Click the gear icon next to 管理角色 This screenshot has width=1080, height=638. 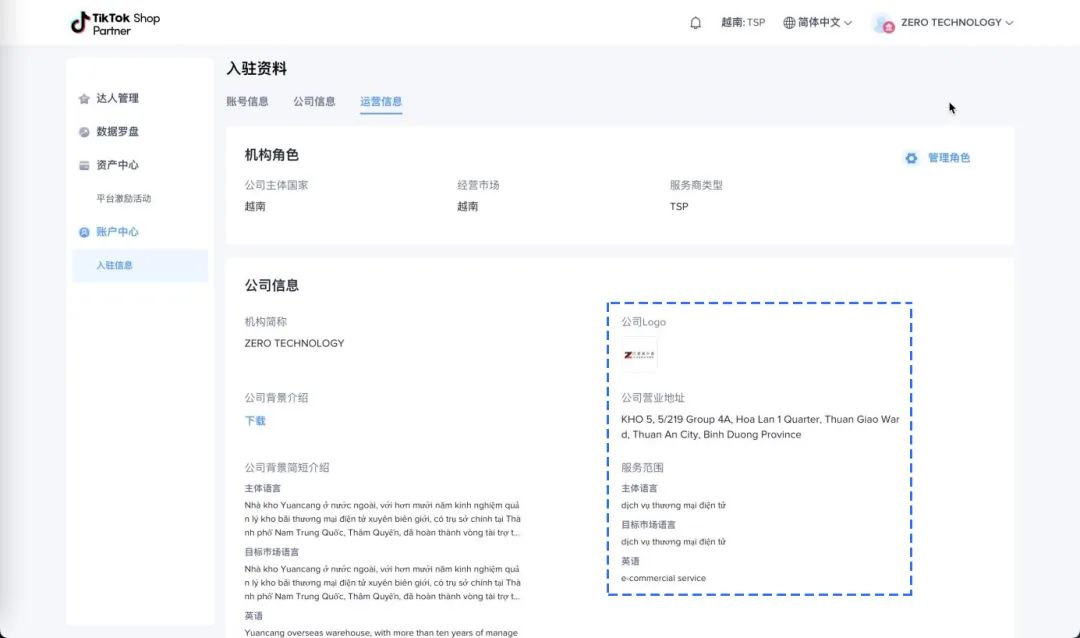point(911,158)
